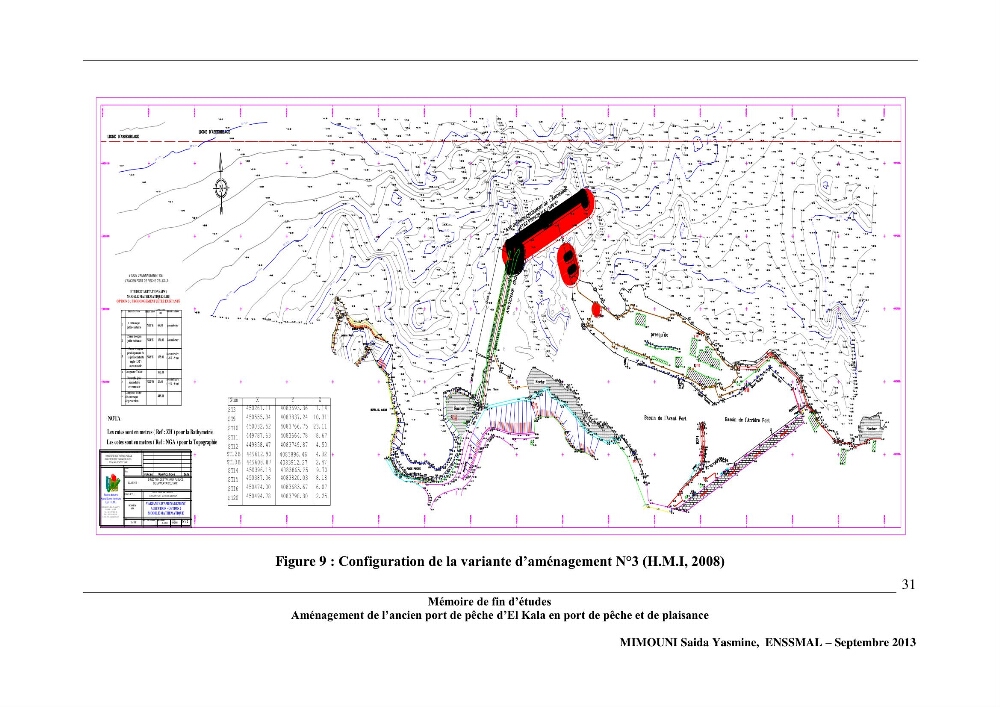Click the red legend title above table

[x=148, y=300]
